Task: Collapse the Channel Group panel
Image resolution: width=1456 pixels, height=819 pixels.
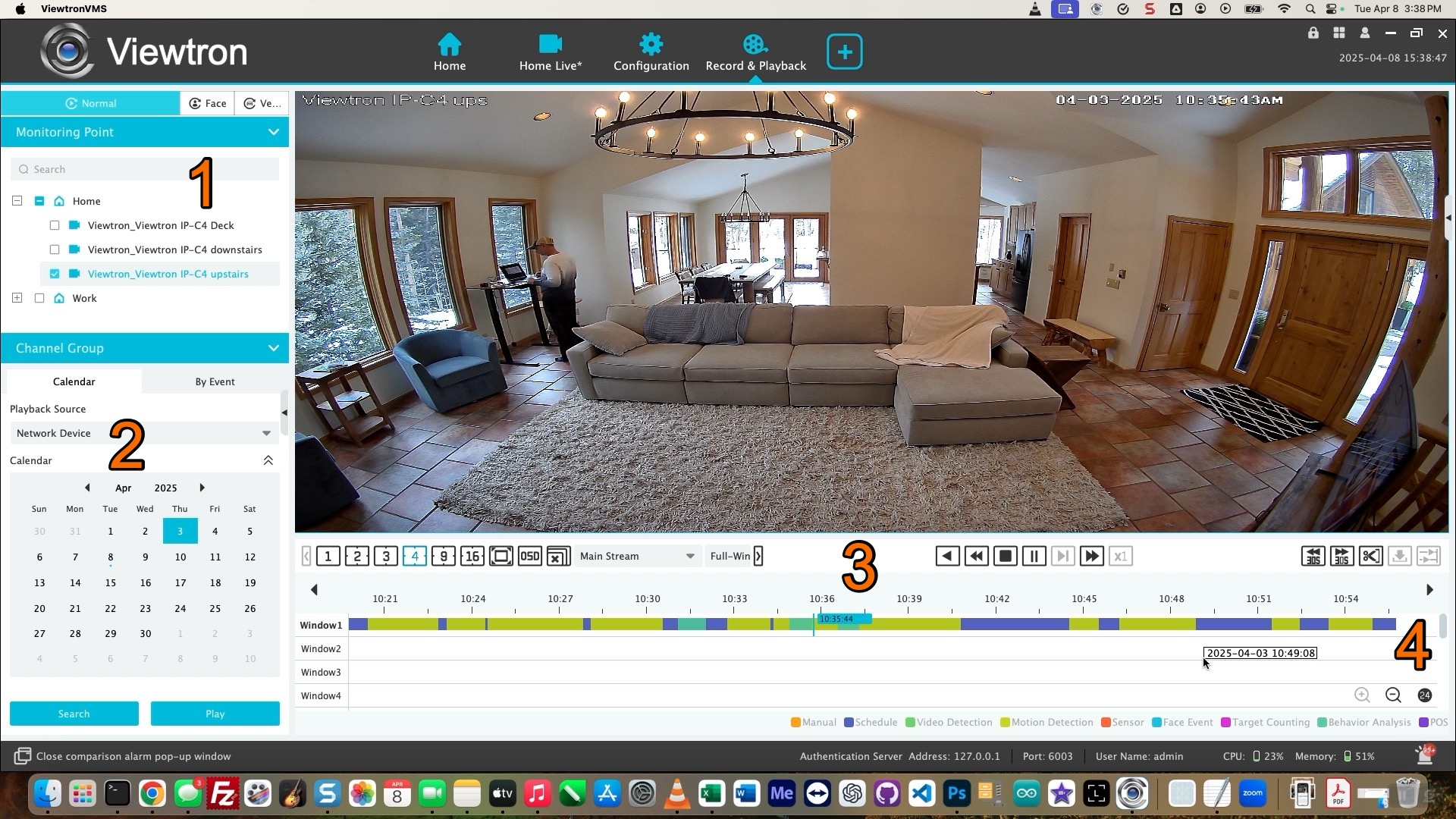Action: [x=274, y=348]
